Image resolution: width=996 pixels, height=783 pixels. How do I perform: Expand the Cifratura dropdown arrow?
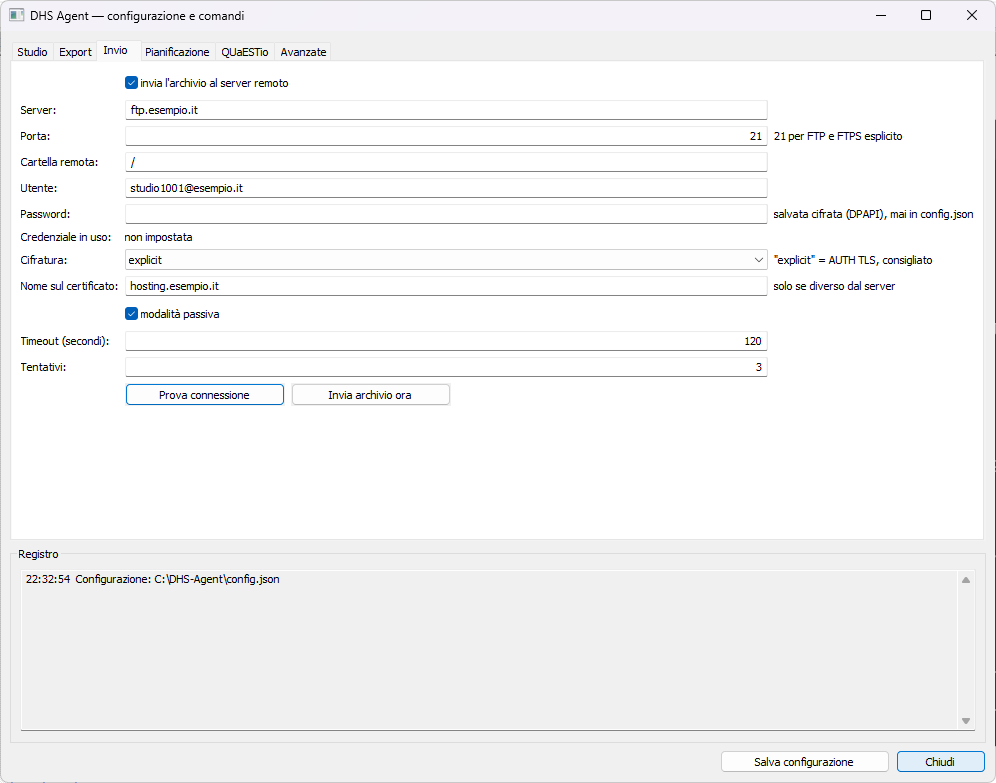[x=758, y=260]
